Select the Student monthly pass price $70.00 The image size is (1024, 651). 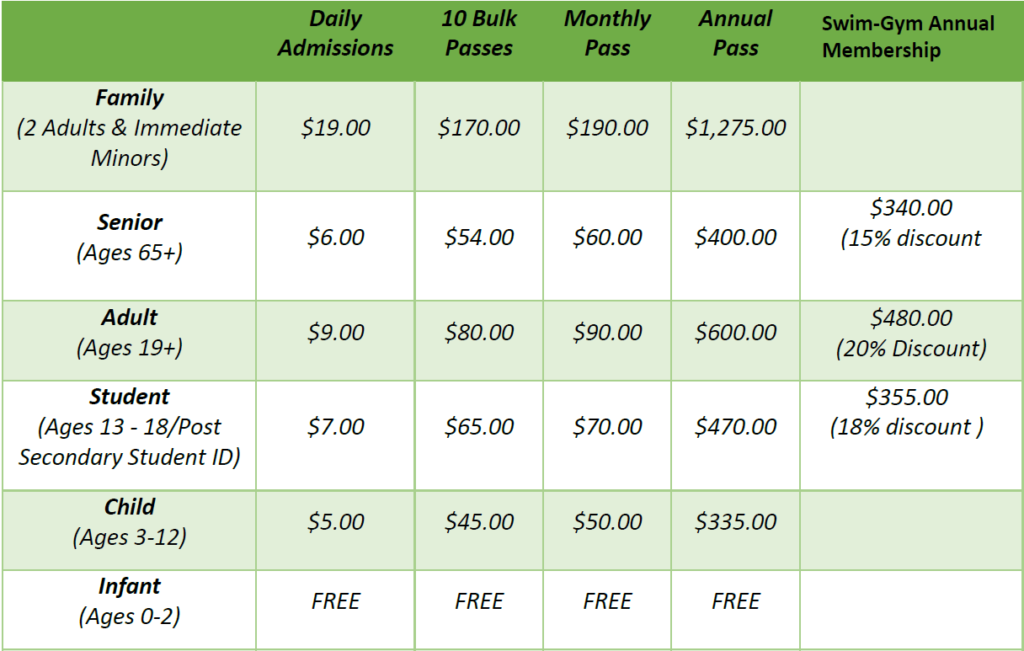click(607, 427)
